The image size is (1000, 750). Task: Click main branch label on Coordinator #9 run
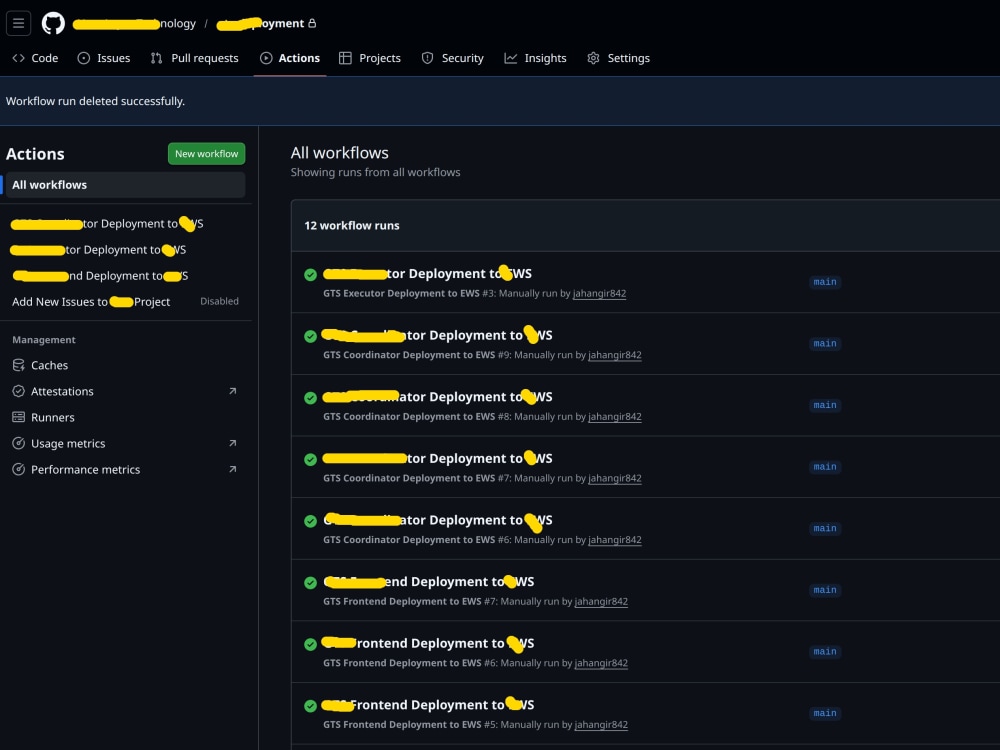pyautogui.click(x=825, y=344)
